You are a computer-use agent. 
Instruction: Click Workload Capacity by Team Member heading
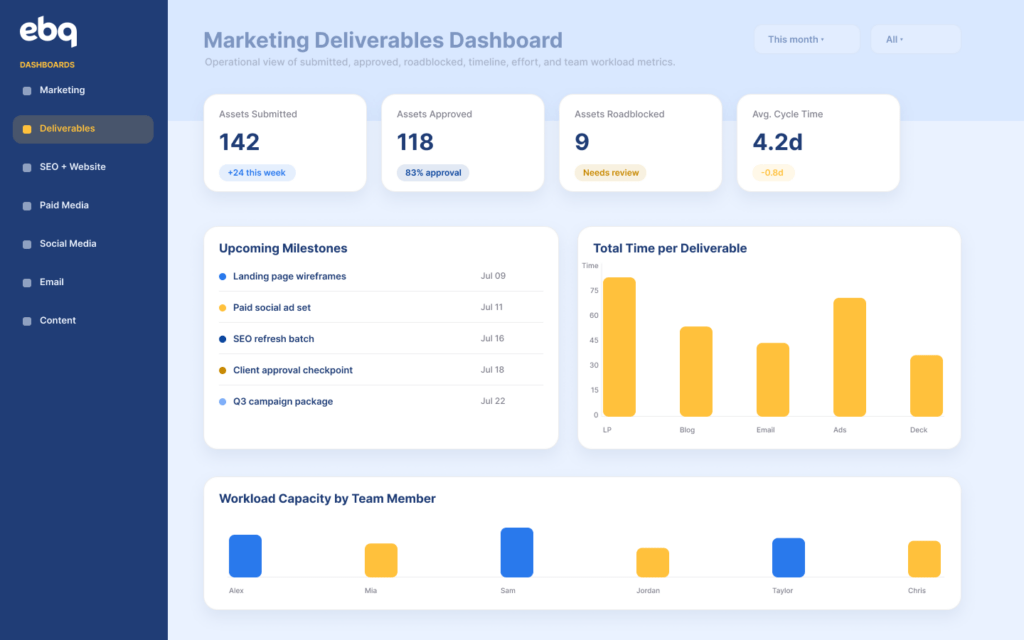click(x=327, y=498)
